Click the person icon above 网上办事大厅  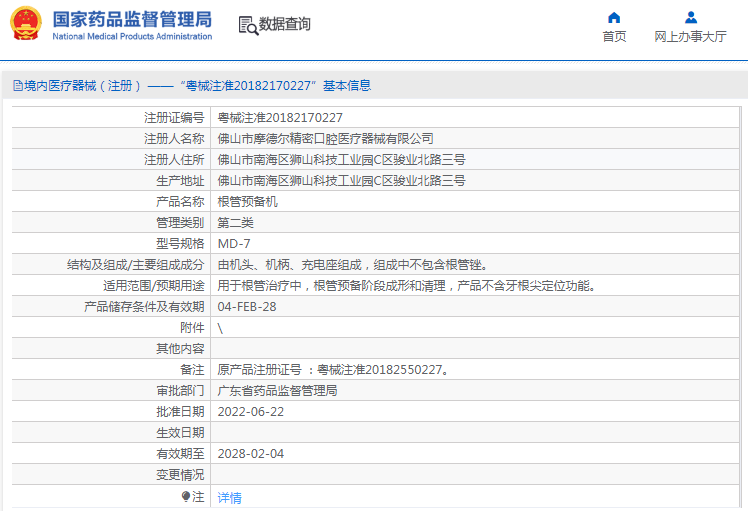690,17
